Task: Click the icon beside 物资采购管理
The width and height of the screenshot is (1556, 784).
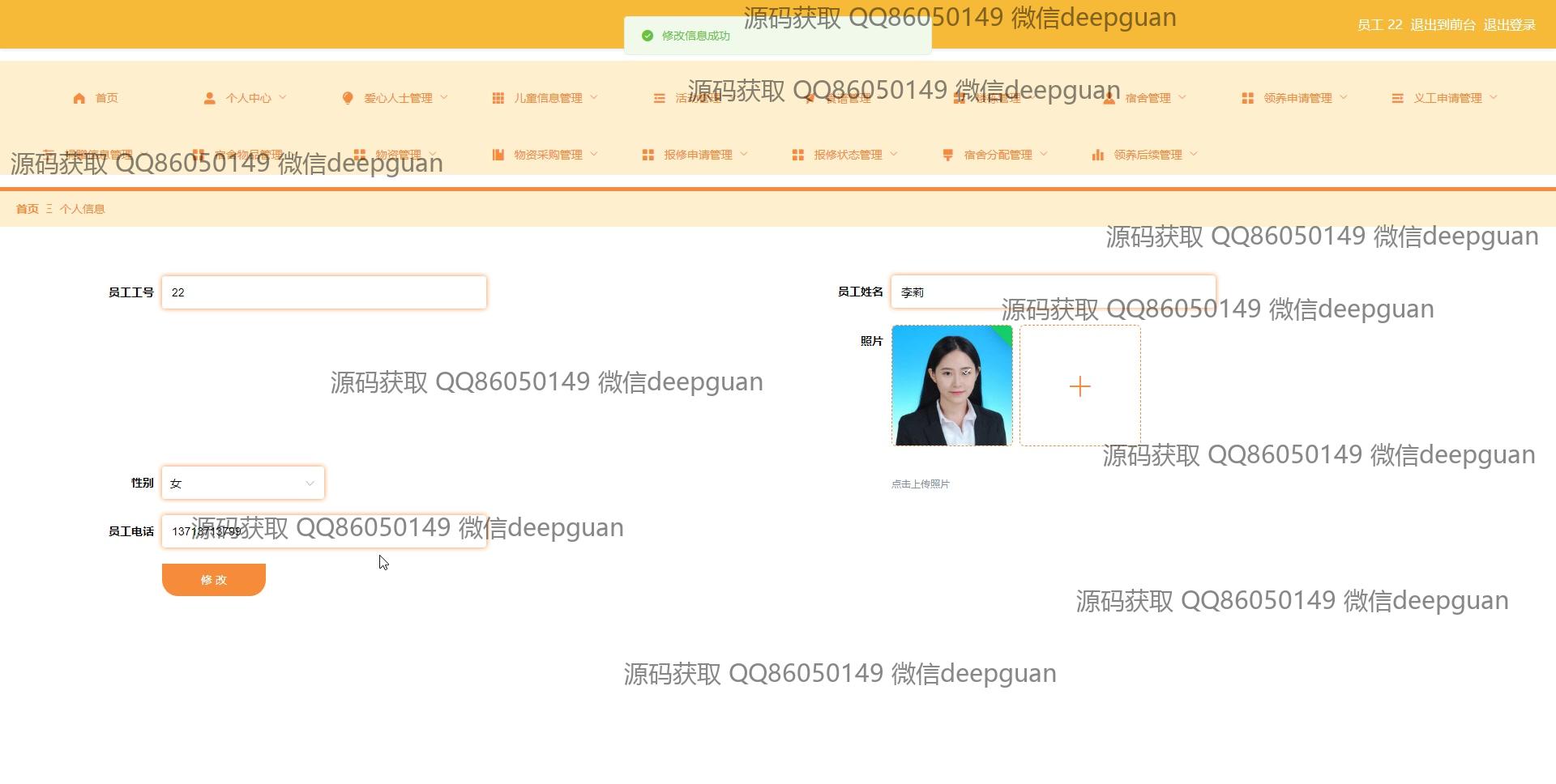Action: [x=498, y=155]
